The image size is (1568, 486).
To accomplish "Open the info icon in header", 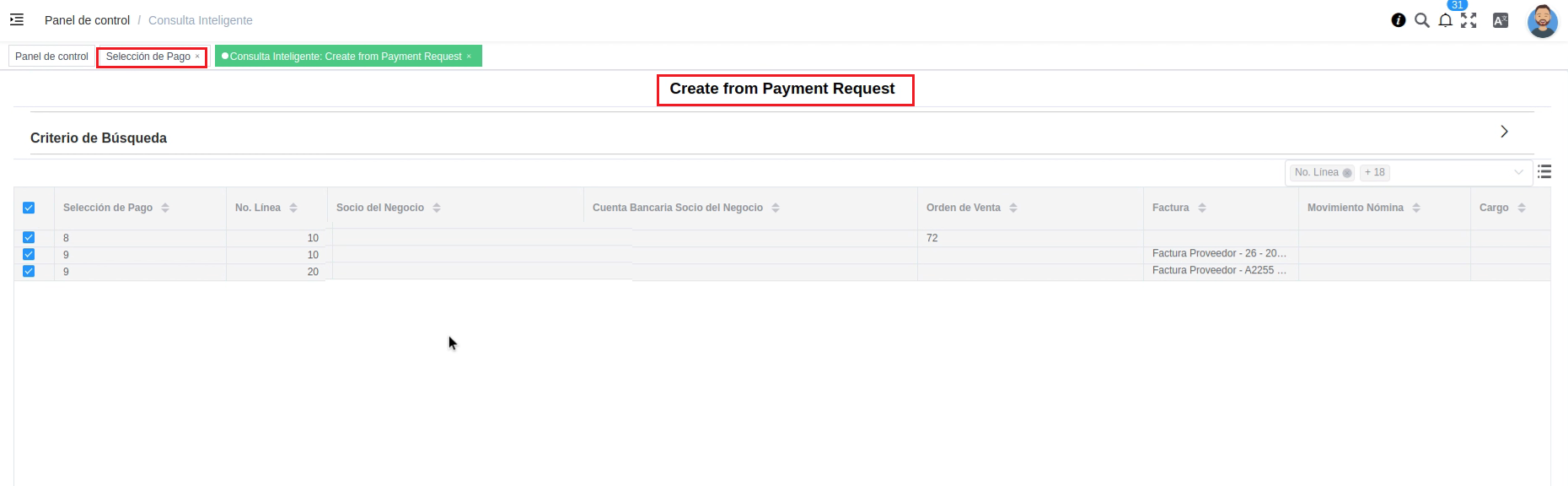I will 1398,20.
